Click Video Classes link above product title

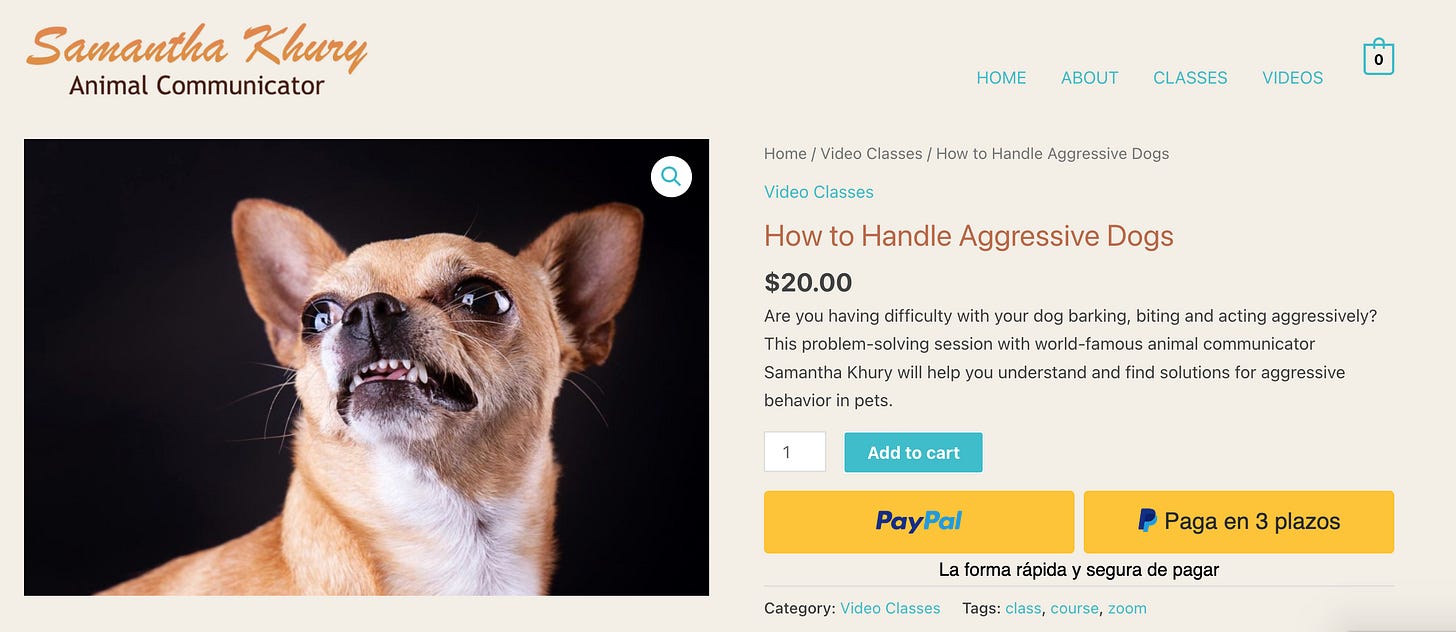point(818,192)
